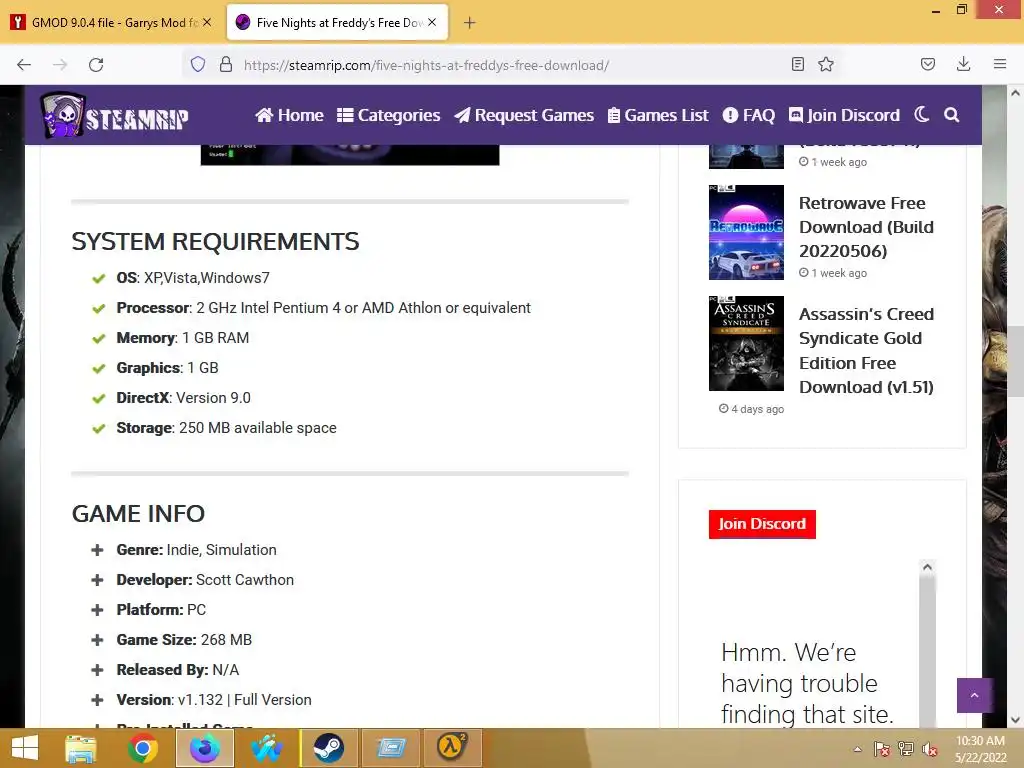Click the red Join Discord widget button
Image resolution: width=1024 pixels, height=768 pixels.
coord(762,524)
